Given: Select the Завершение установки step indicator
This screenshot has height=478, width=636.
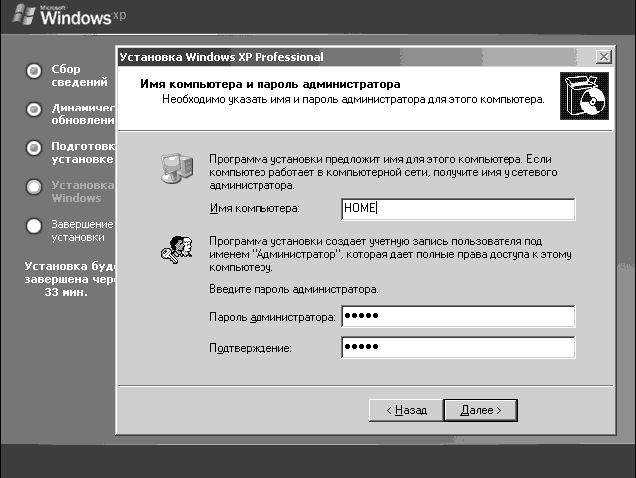Looking at the screenshot, I should tap(34, 226).
